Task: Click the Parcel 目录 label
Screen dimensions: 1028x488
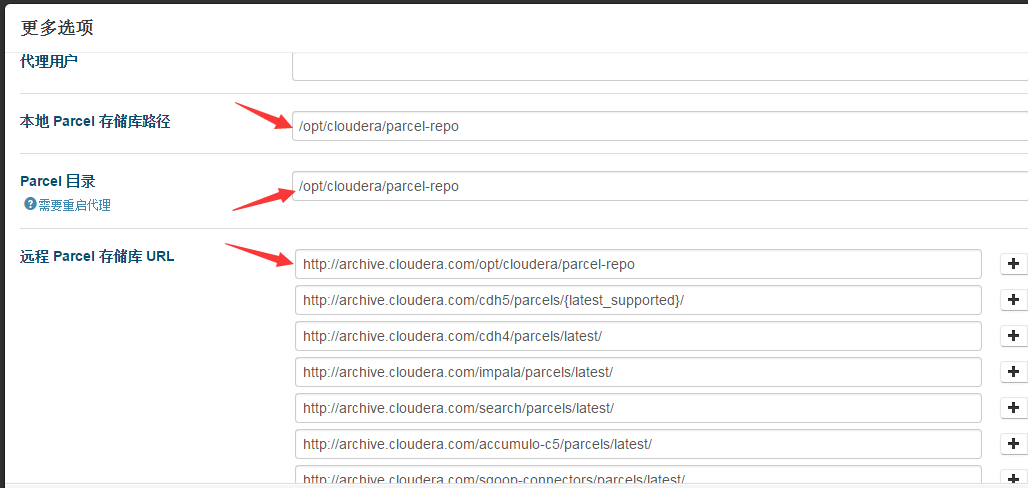Action: coord(58,181)
